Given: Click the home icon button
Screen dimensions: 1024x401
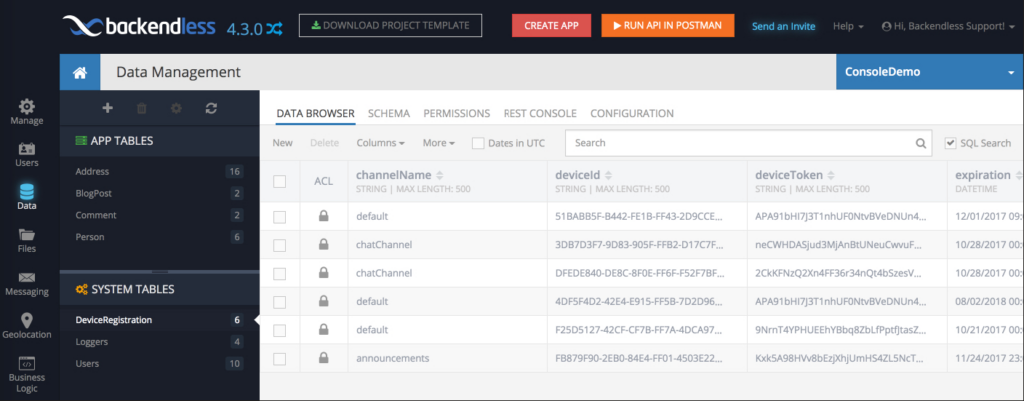Looking at the screenshot, I should point(79,73).
